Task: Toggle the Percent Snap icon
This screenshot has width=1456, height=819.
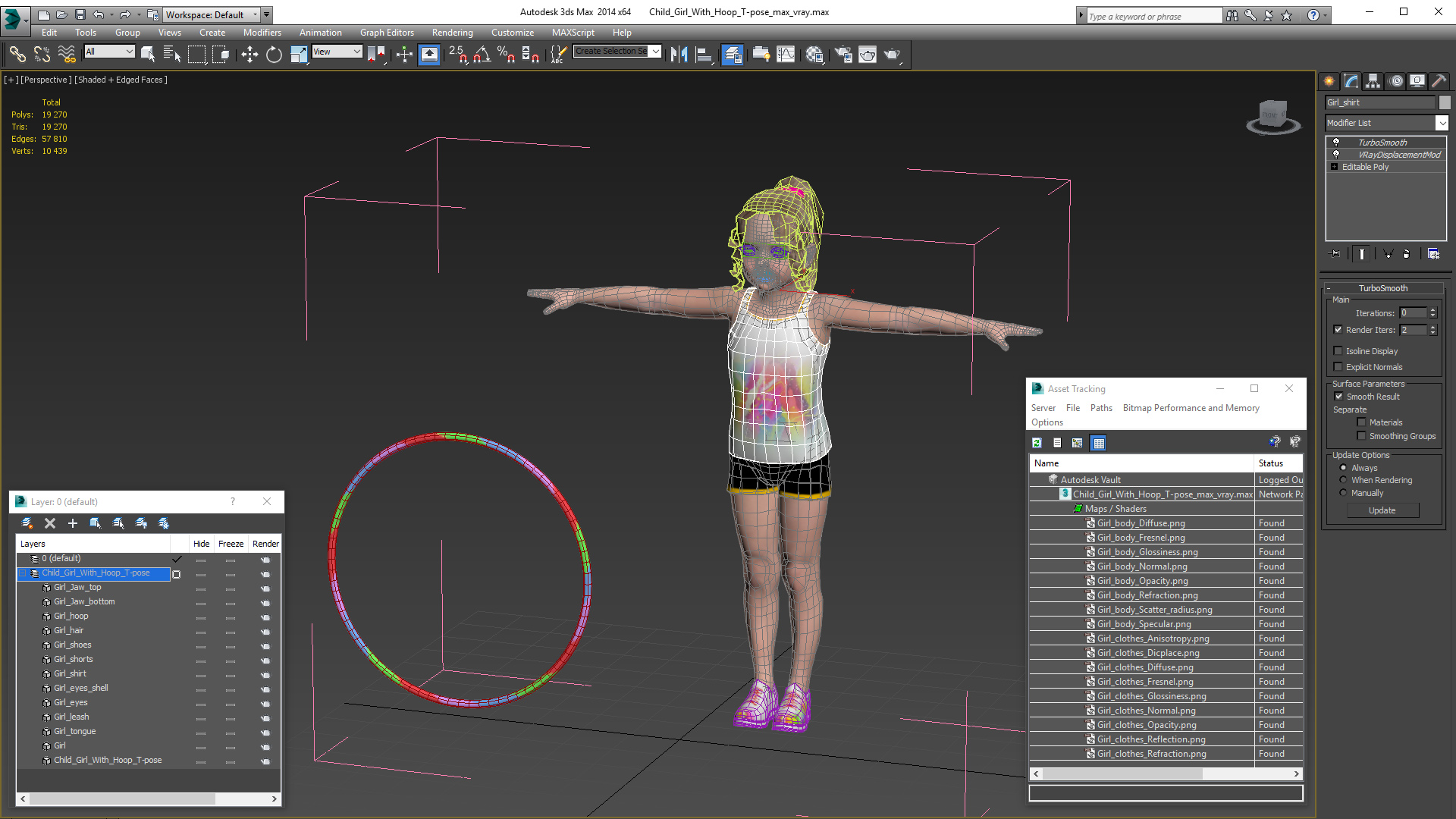Action: click(507, 54)
